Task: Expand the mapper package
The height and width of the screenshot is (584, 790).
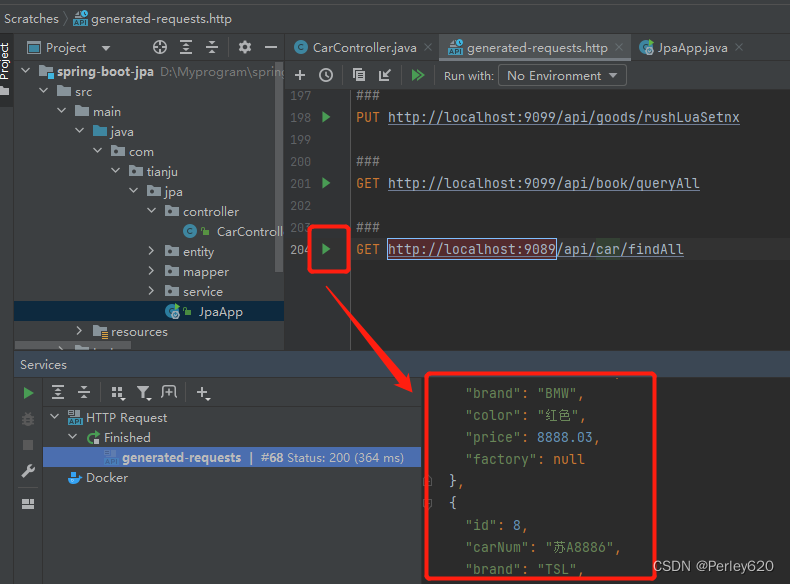Action: 152,271
